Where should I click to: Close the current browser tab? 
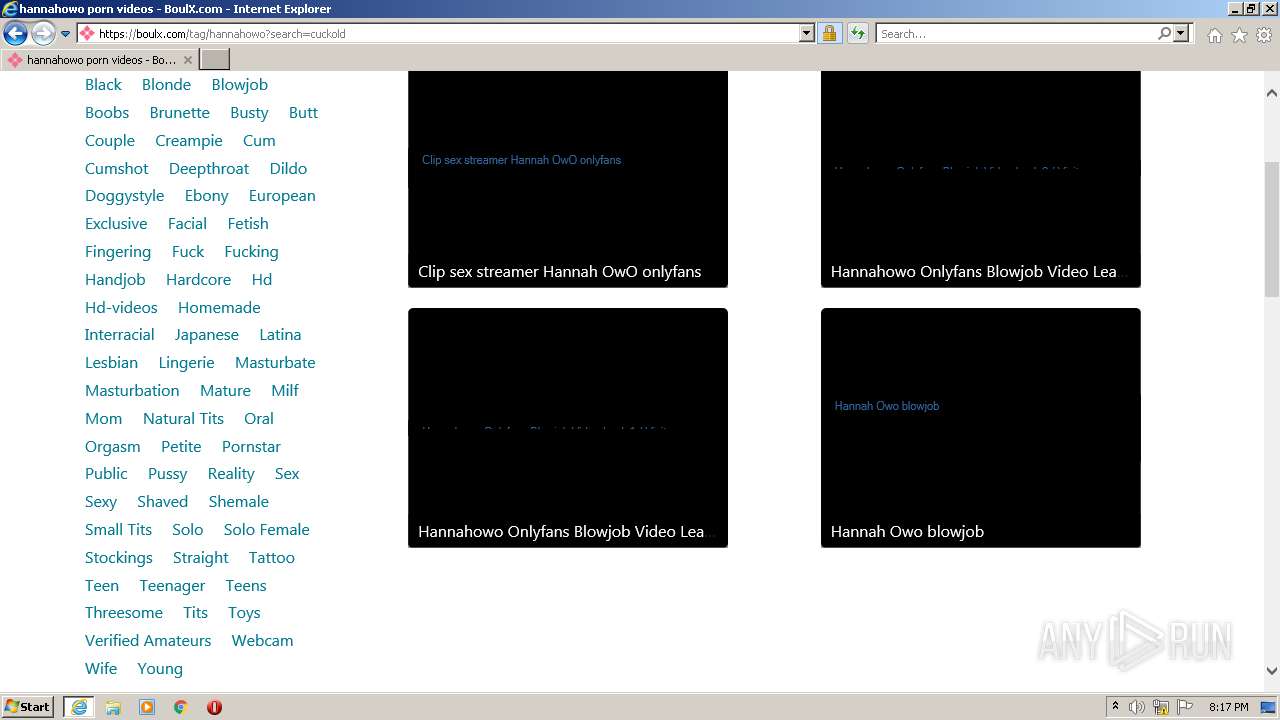coord(187,60)
